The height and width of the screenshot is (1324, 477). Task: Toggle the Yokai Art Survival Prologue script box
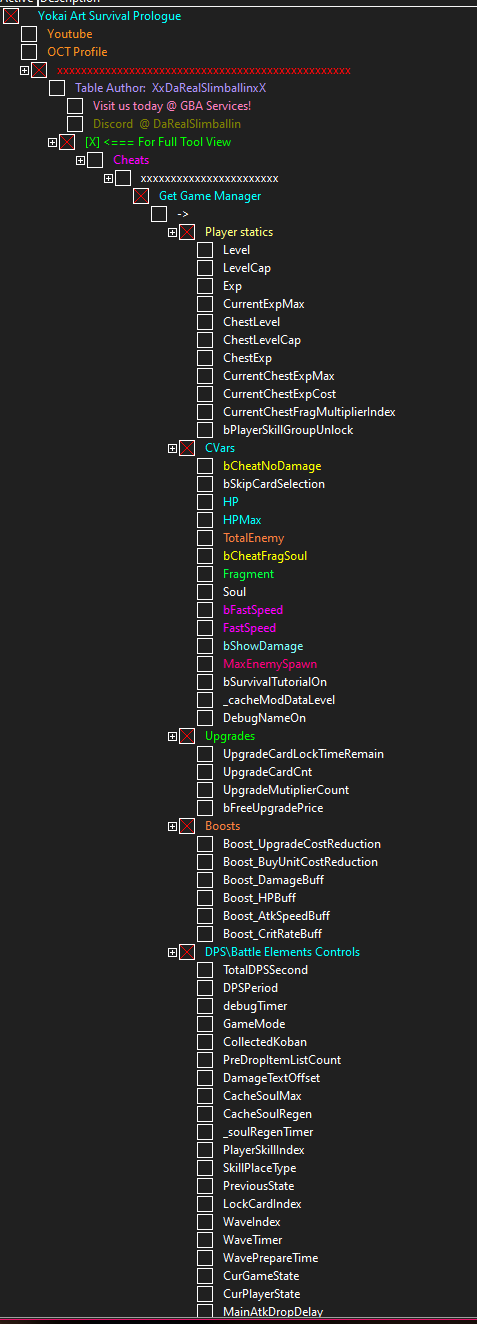[x=11, y=16]
